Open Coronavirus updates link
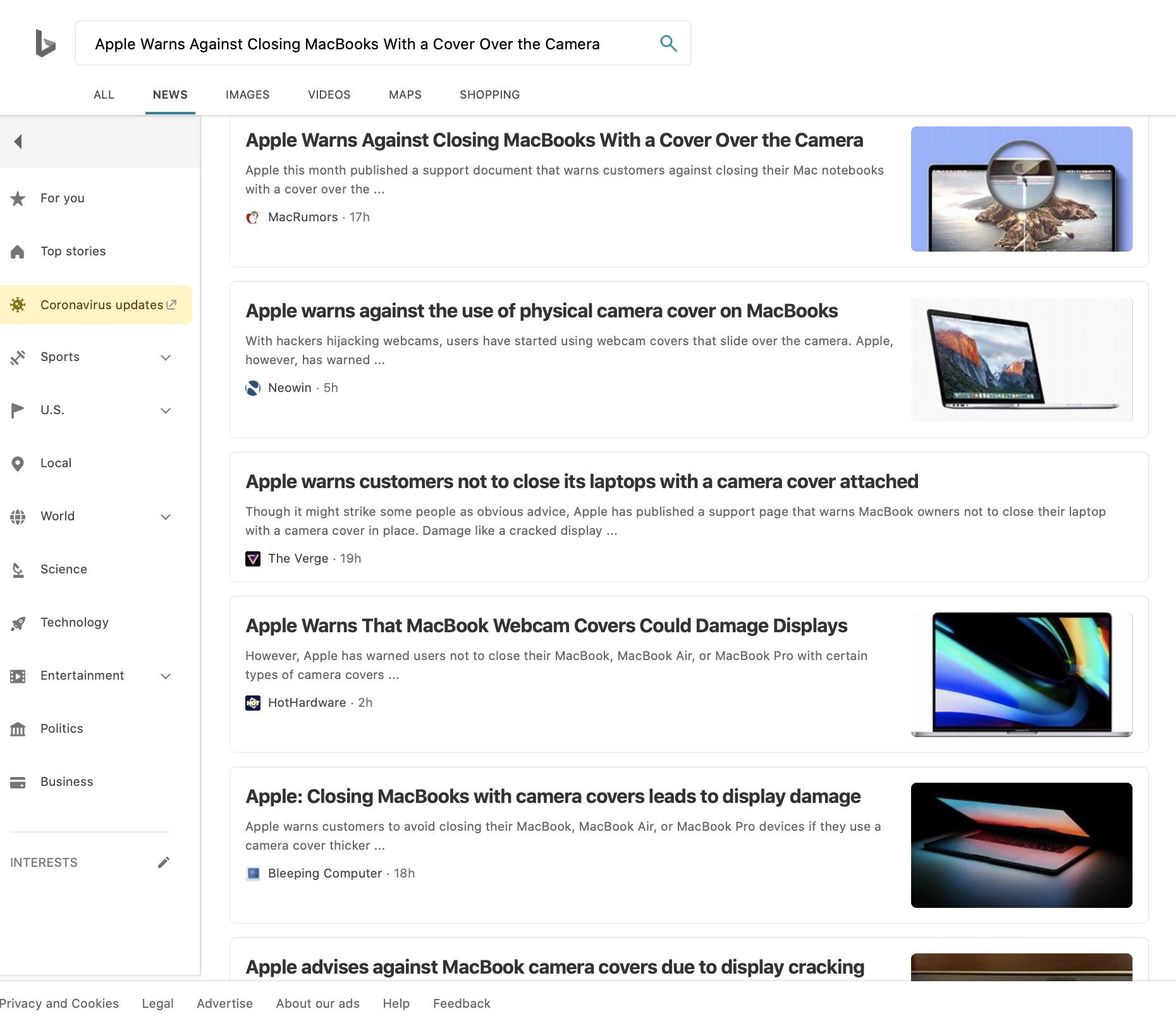 tap(102, 305)
